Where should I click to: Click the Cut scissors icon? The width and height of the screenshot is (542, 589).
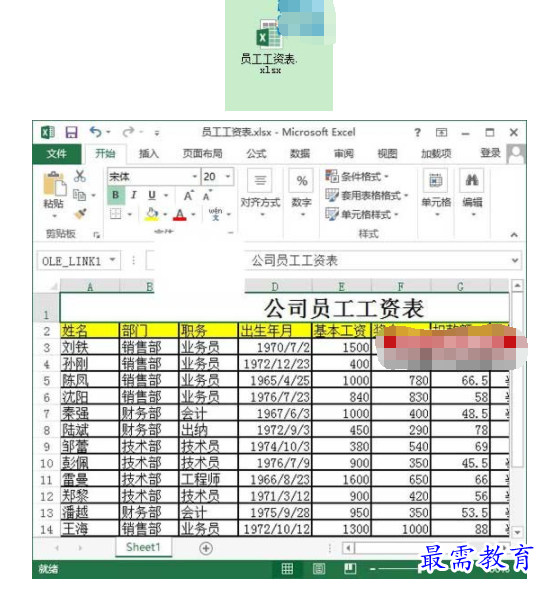[80, 175]
